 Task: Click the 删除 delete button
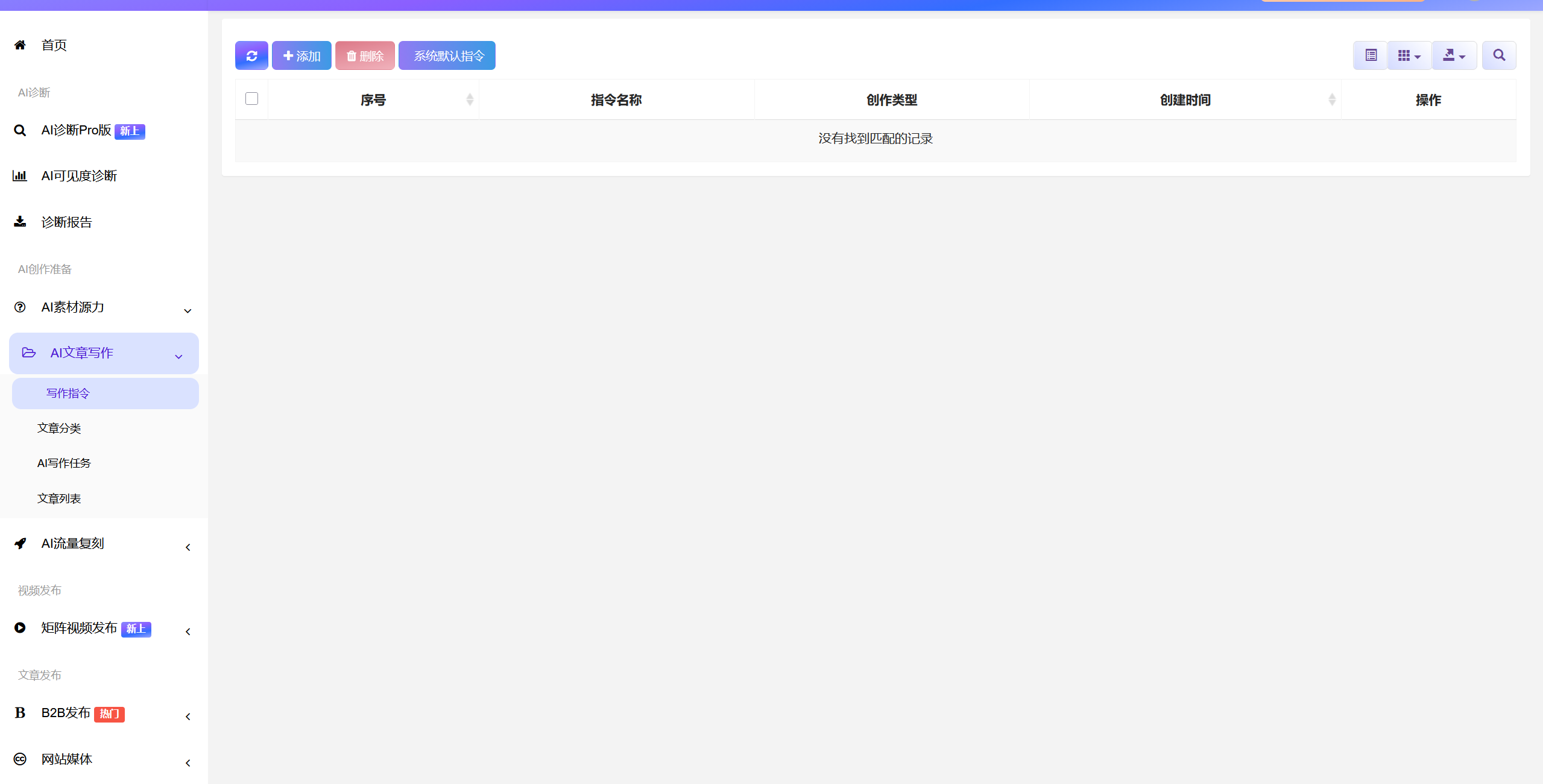click(x=365, y=55)
